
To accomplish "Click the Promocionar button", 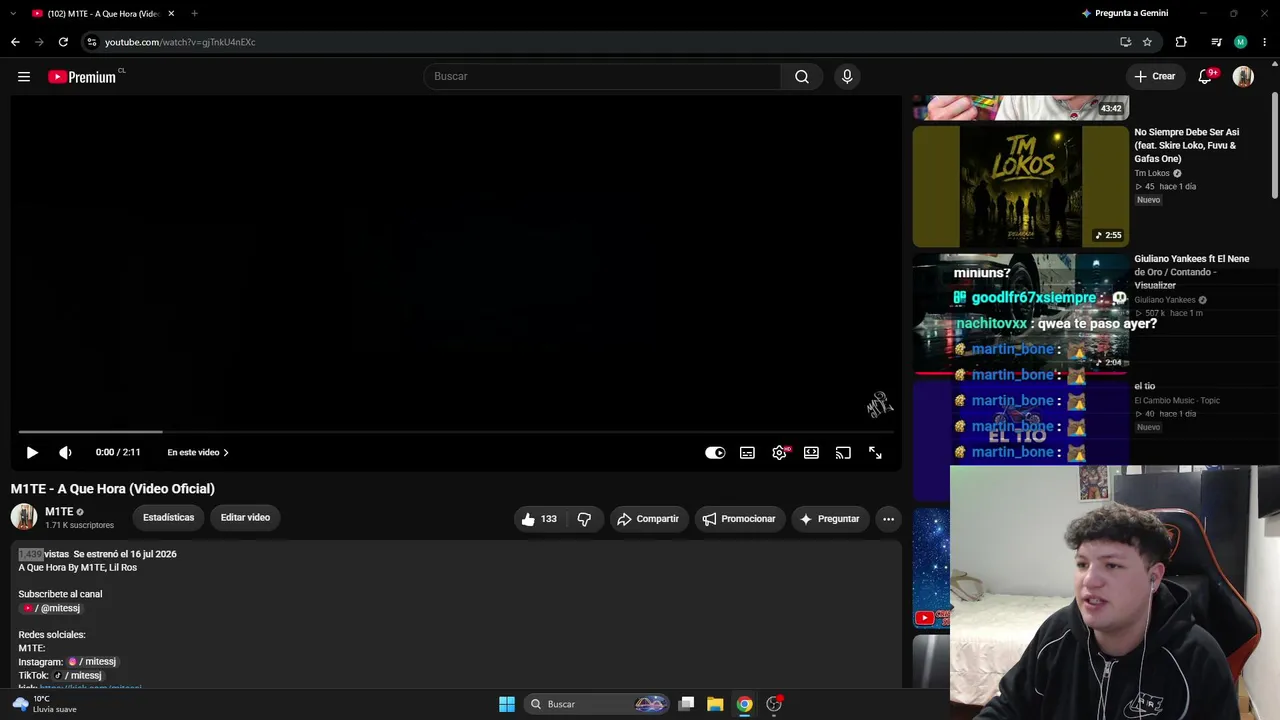I will click(x=739, y=519).
